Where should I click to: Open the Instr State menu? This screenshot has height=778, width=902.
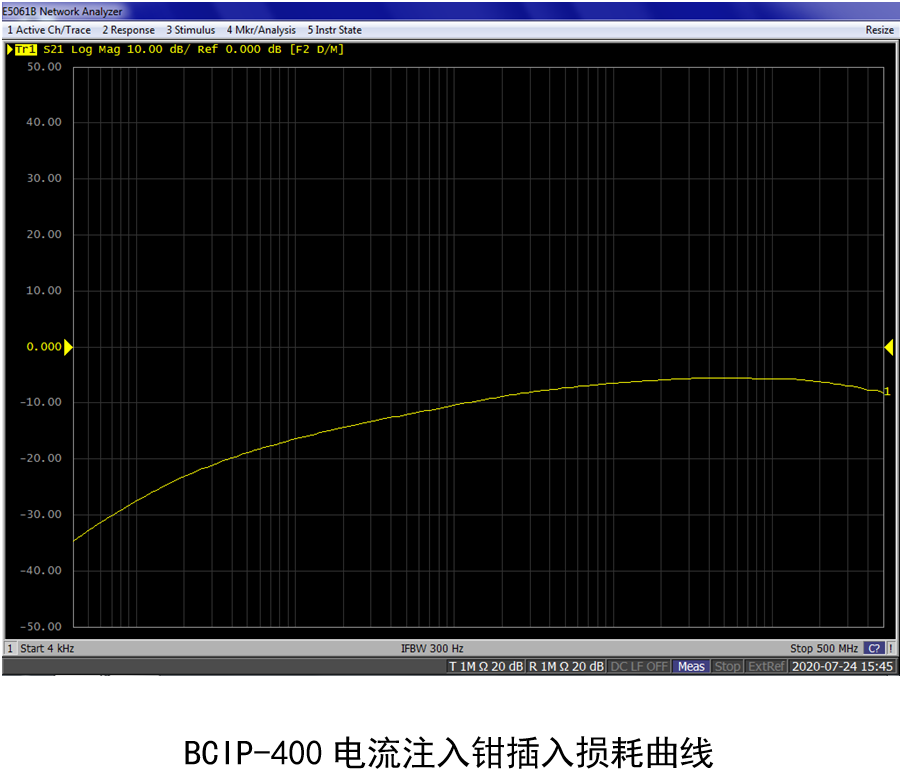(334, 30)
